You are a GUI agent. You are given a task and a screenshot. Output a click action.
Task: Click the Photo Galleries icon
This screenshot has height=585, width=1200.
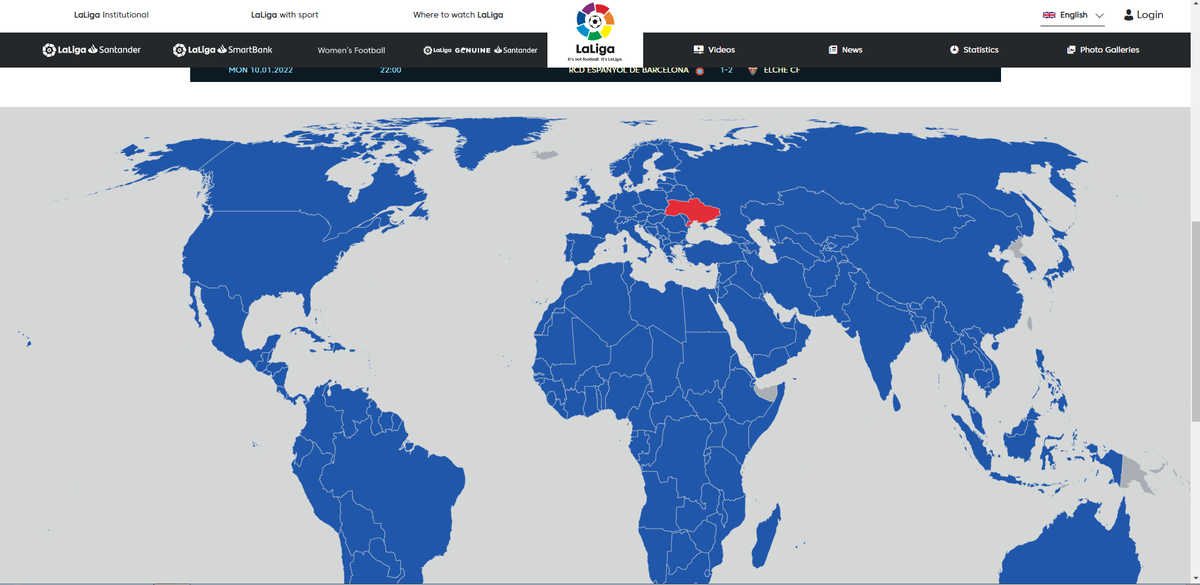click(1071, 50)
